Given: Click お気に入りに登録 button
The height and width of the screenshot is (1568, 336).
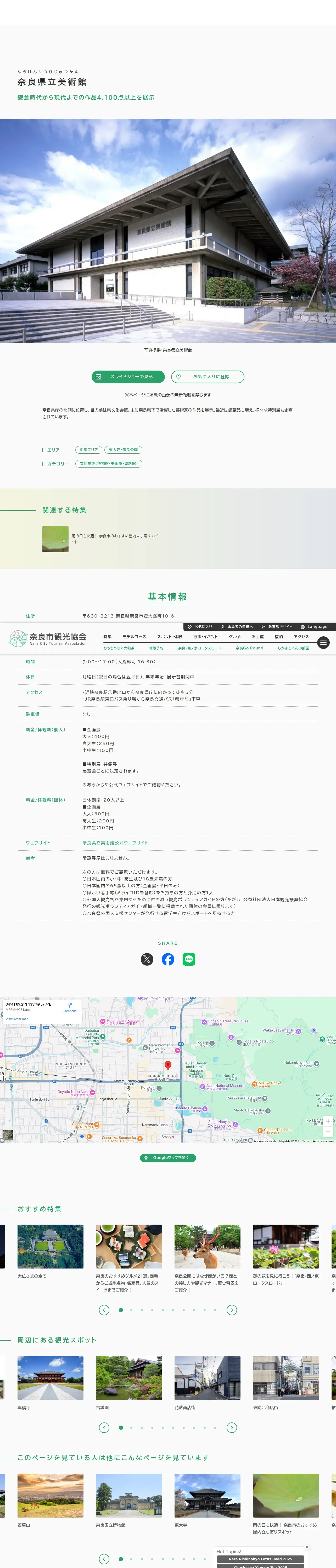Looking at the screenshot, I should (207, 377).
